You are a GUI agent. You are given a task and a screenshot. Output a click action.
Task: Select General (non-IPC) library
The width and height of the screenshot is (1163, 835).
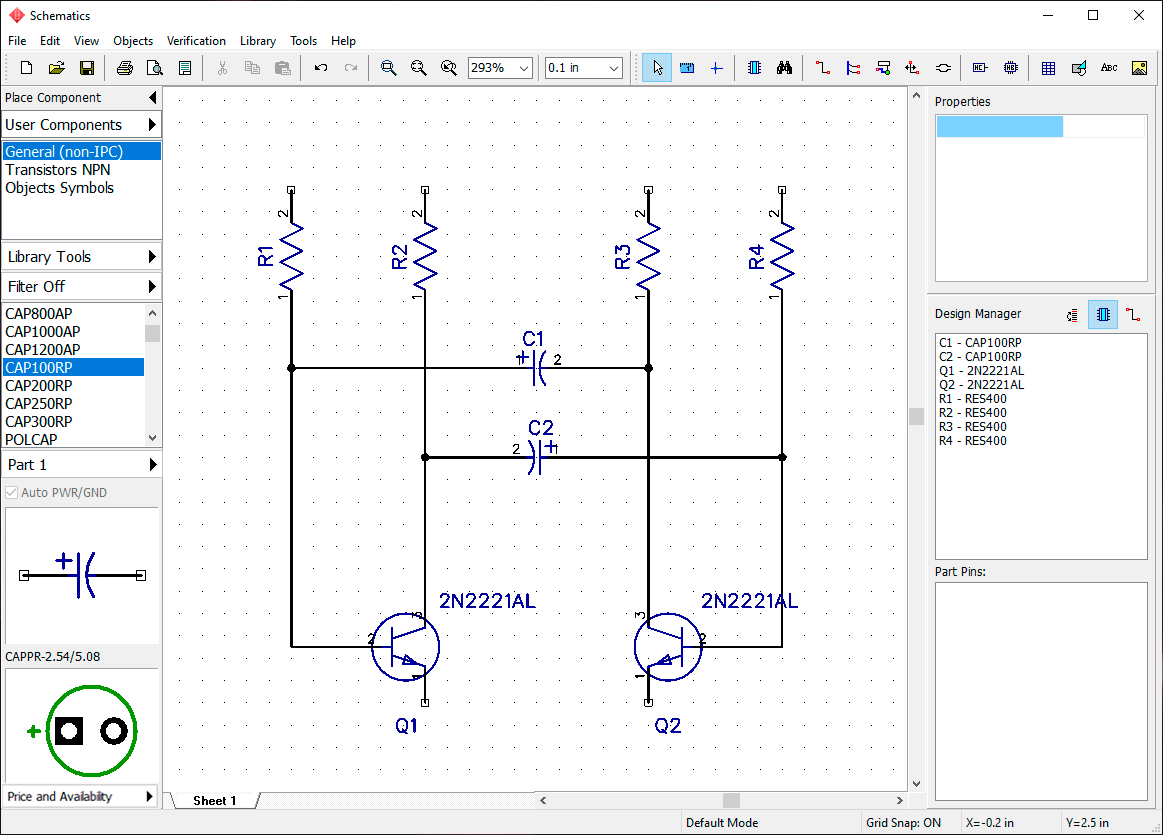[82, 151]
